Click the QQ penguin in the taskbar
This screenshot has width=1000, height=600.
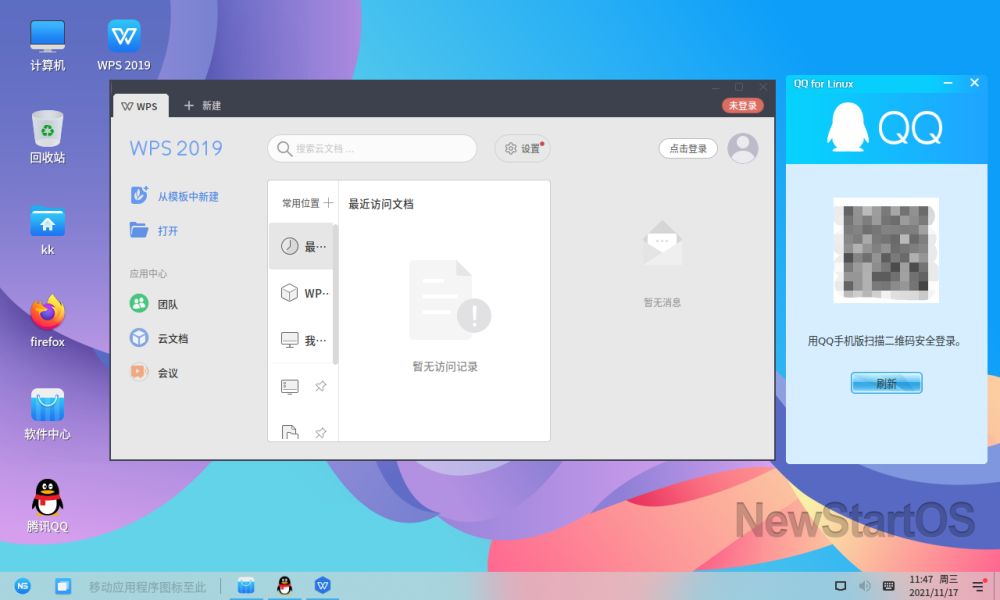[x=284, y=586]
